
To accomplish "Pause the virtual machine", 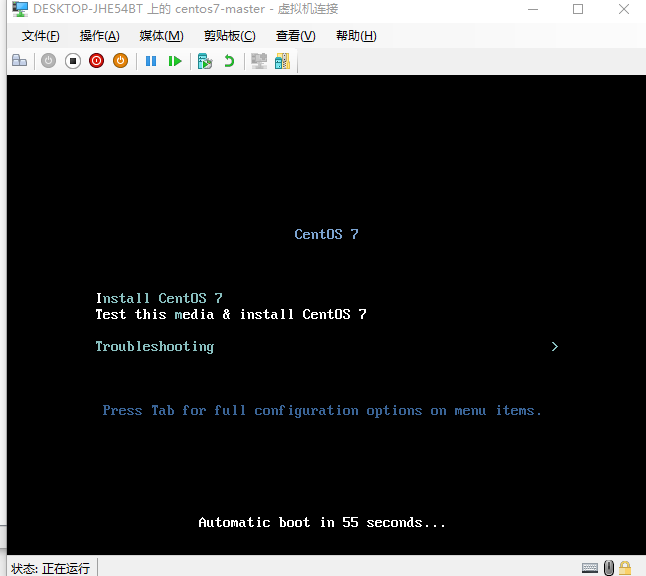I will coord(151,61).
